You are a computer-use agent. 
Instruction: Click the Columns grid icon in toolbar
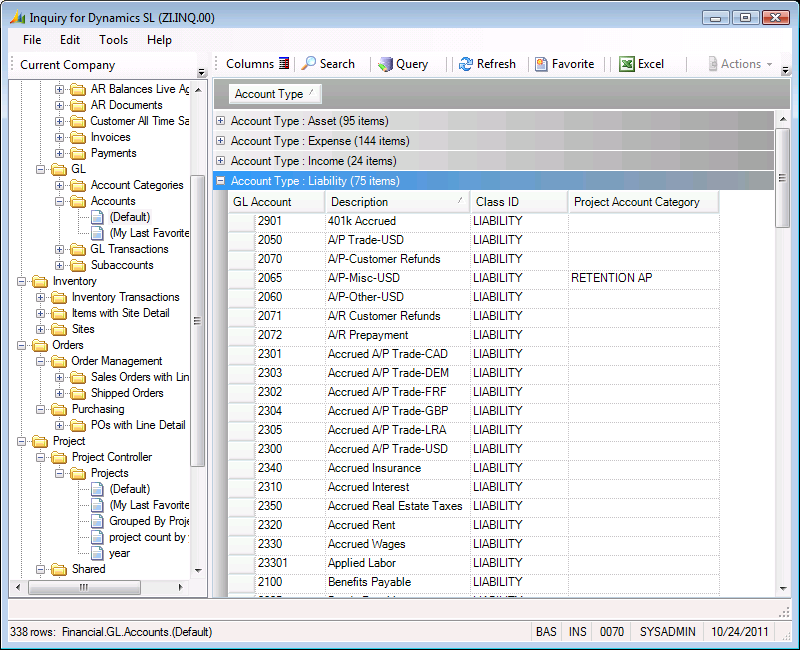tap(284, 64)
